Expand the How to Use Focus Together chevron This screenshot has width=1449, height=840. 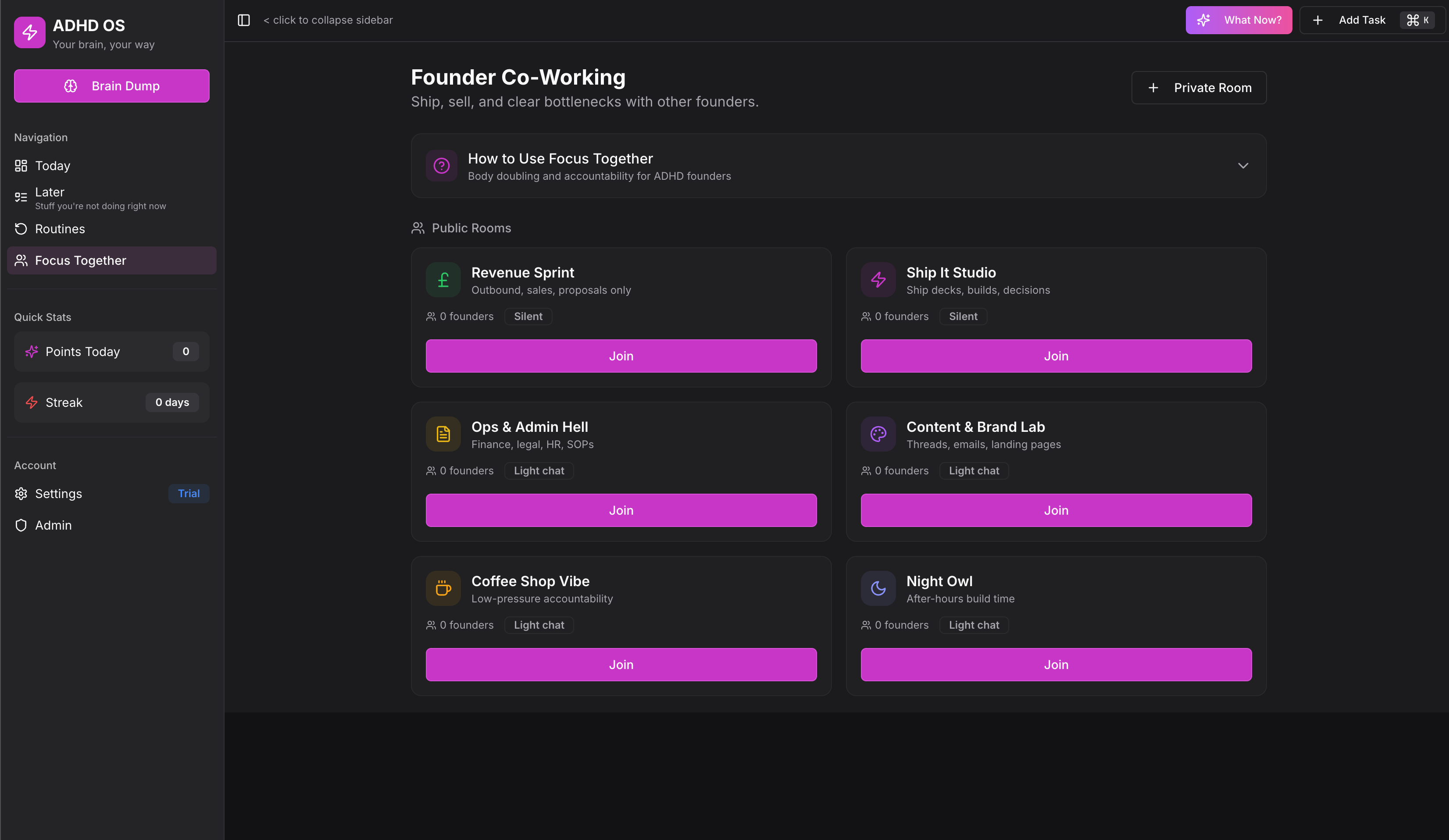[1242, 166]
